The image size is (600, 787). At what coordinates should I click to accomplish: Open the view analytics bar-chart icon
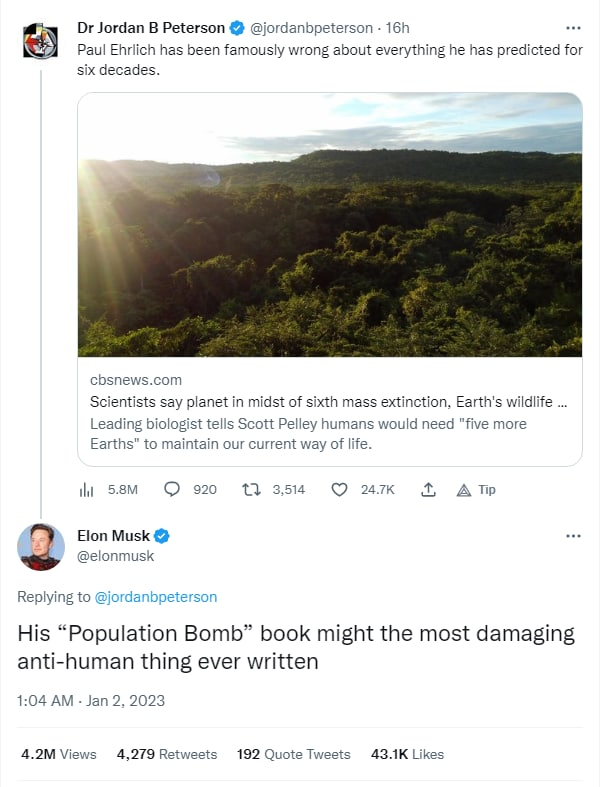click(x=86, y=489)
